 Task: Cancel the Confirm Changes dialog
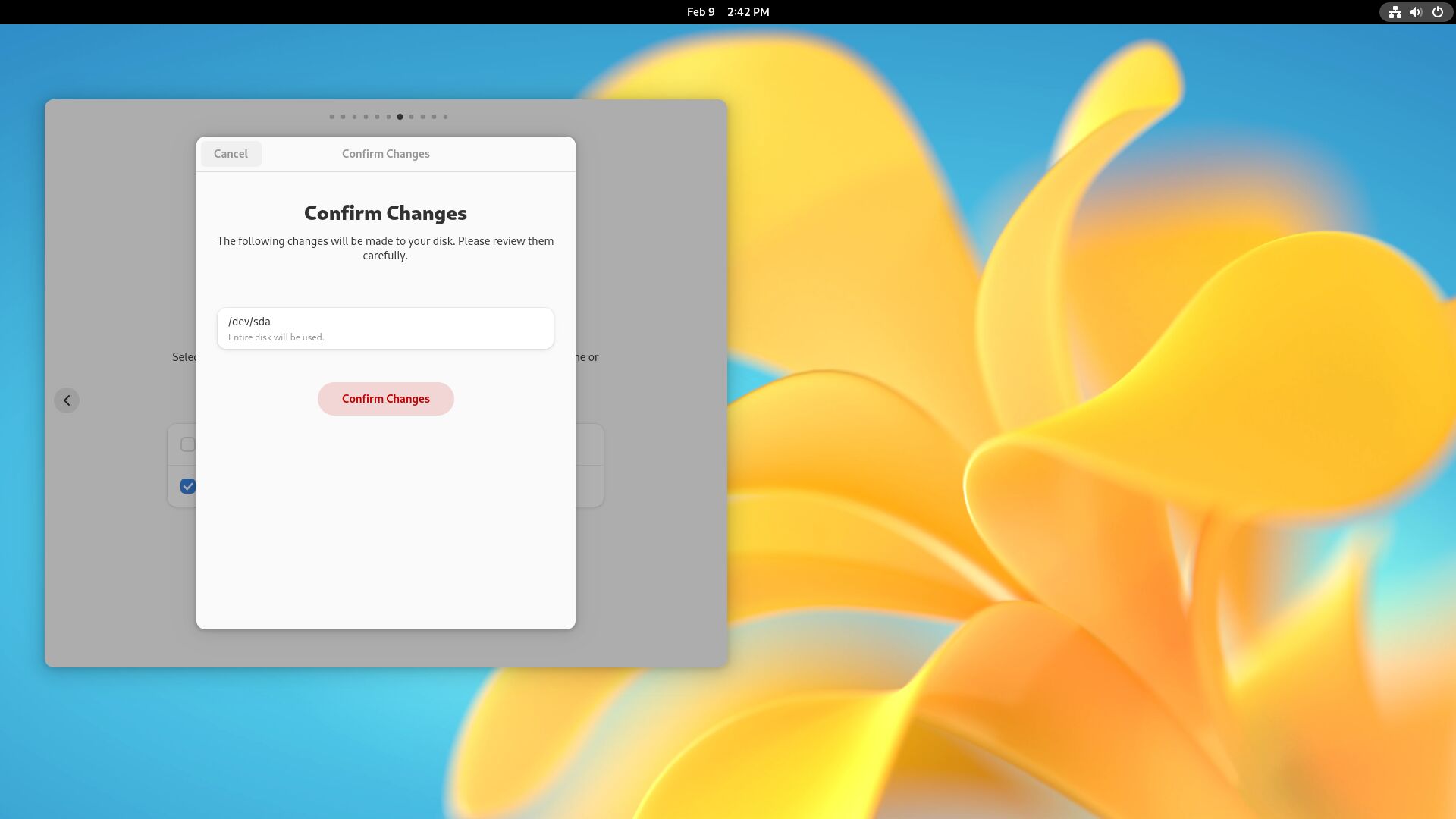click(x=231, y=154)
